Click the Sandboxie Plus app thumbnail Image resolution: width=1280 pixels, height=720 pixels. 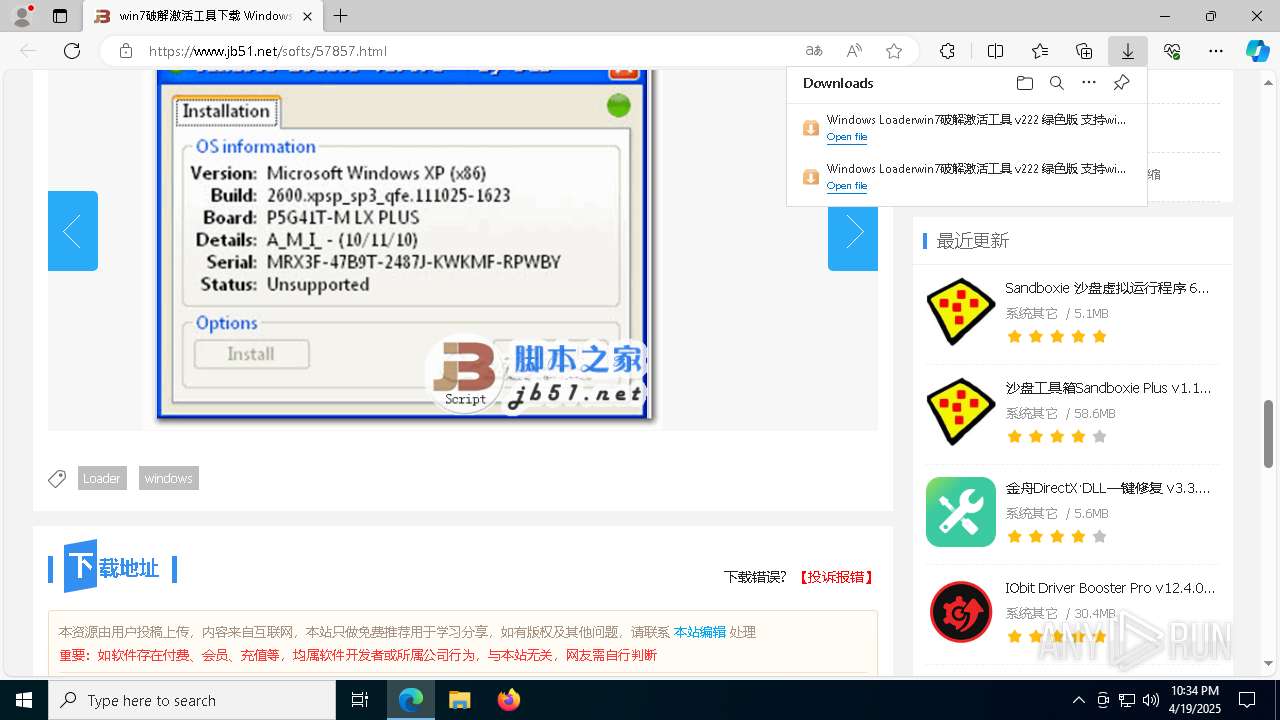click(x=960, y=412)
